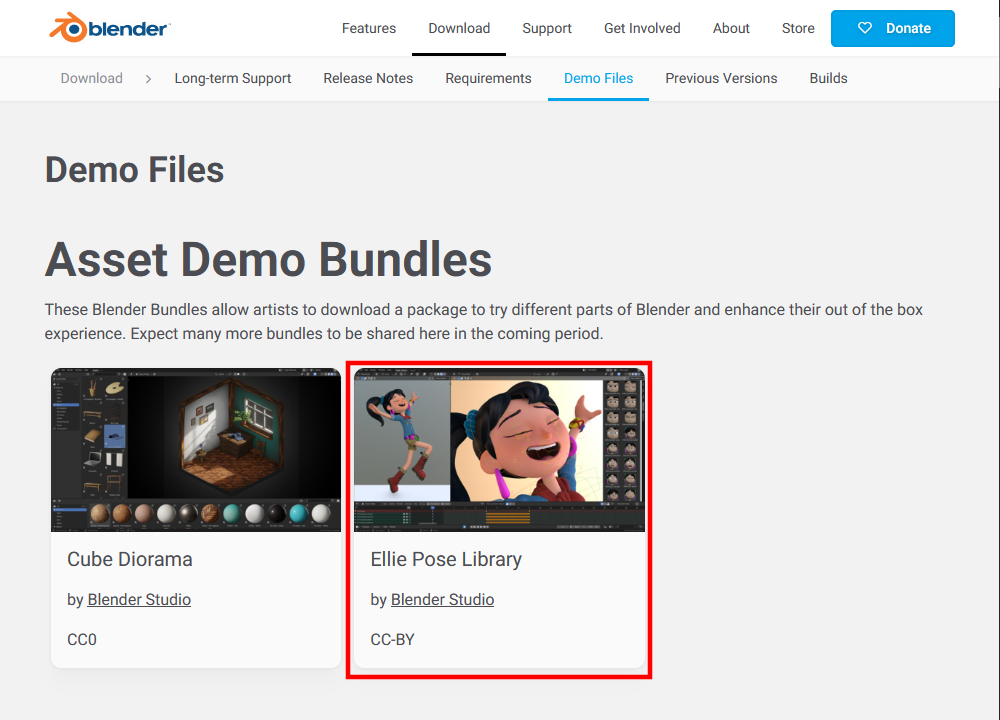
Task: Open the Previous Versions tab
Action: click(x=721, y=78)
